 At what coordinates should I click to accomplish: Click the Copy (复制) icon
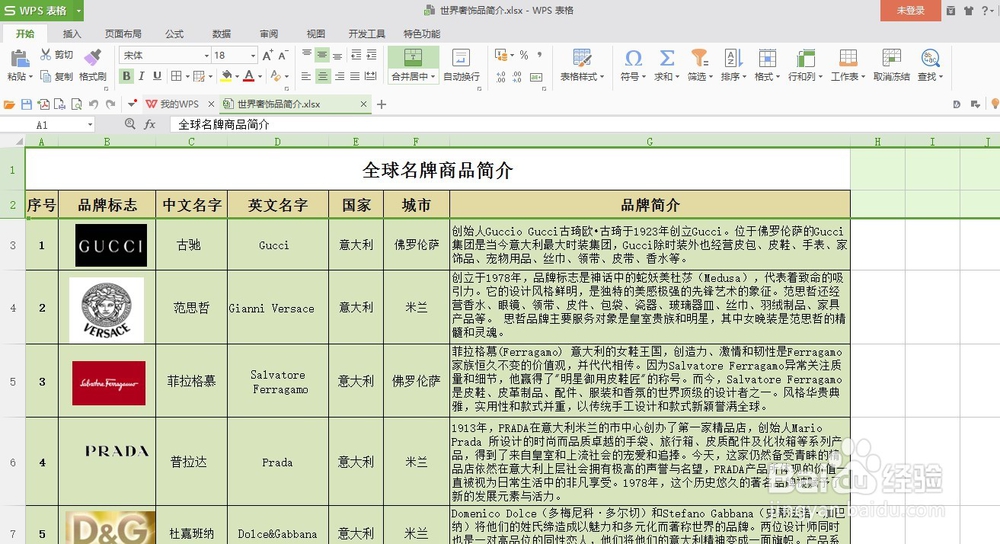45,76
